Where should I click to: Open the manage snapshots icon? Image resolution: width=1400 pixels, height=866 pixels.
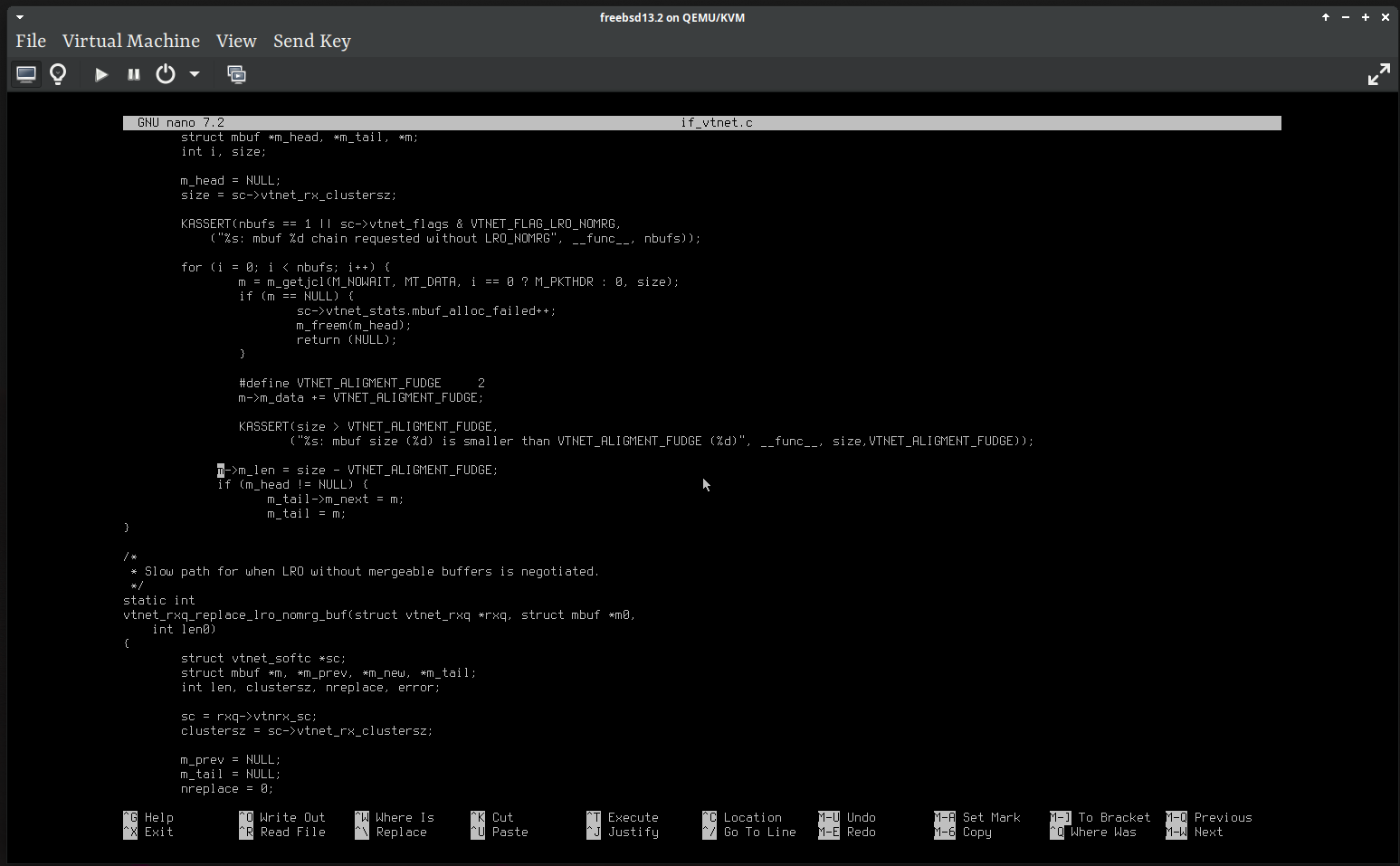click(x=236, y=74)
